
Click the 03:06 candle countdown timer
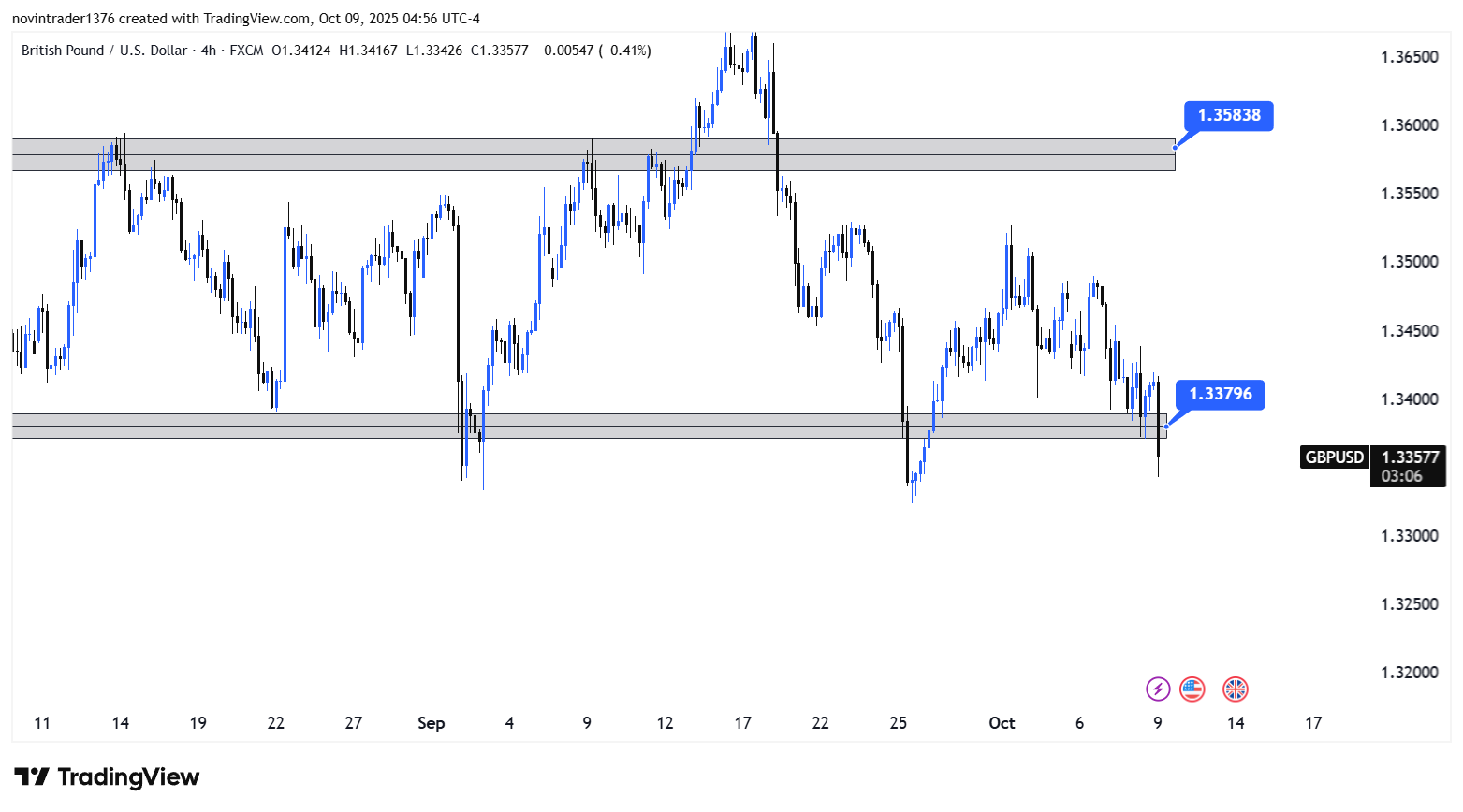pyautogui.click(x=1401, y=476)
